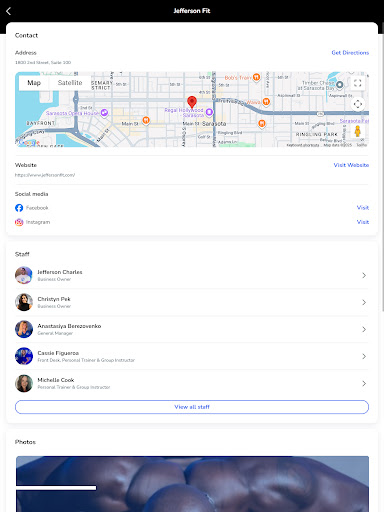The height and width of the screenshot is (512, 384).
Task: Open Cassie Figueroa profile photo
Action: coord(24,356)
